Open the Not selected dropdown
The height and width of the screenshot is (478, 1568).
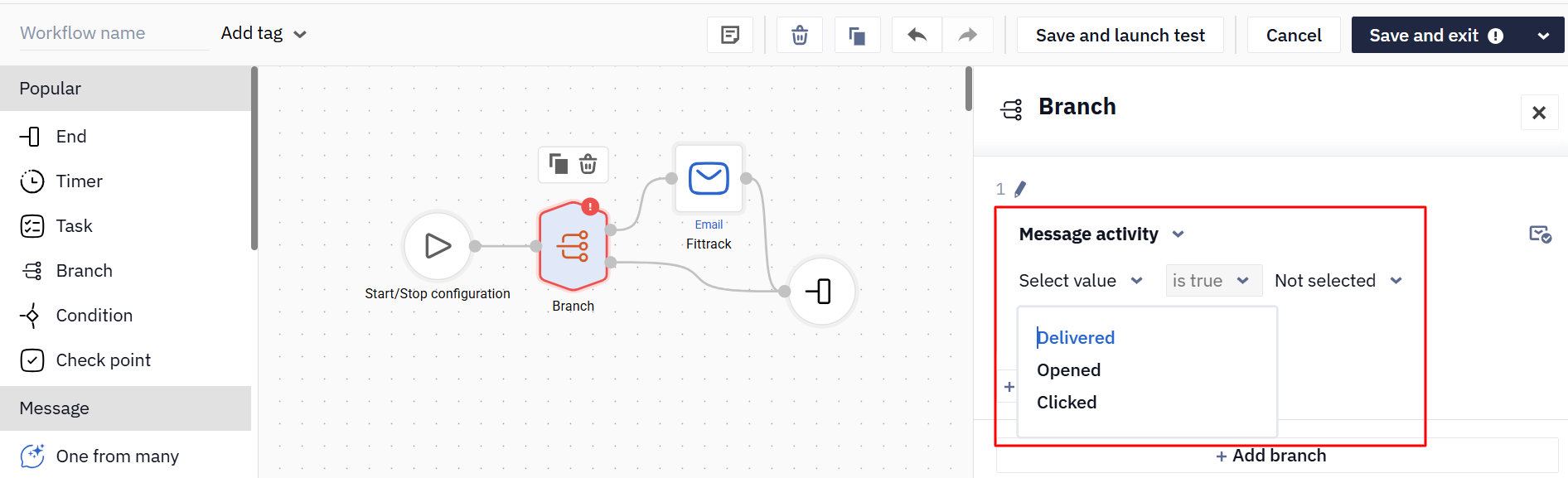click(x=1338, y=281)
